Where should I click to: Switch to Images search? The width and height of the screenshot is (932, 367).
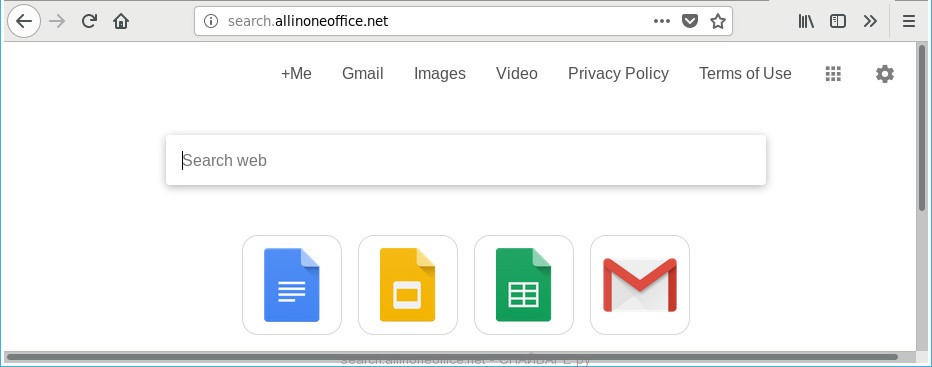(440, 73)
